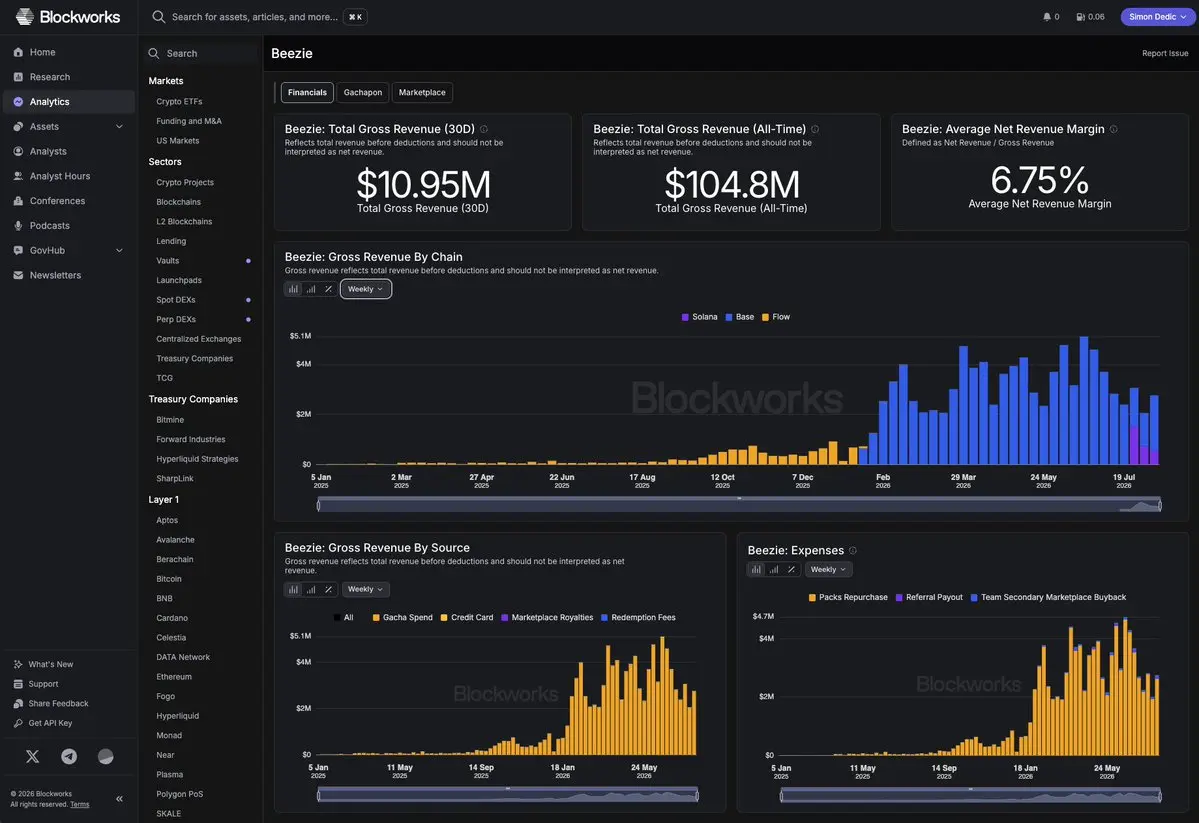Open the Telegram social icon

69,756
